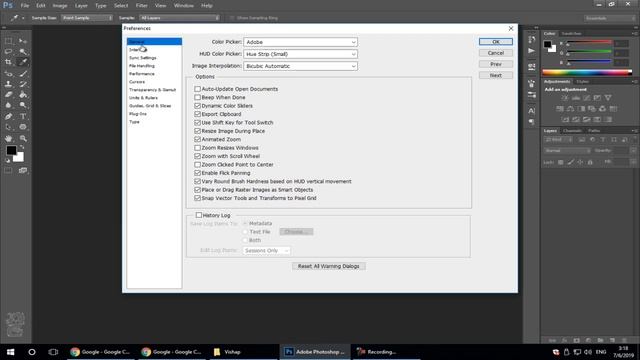Enable Zoom Resizes Windows
The height and width of the screenshot is (360, 640).
tap(198, 148)
